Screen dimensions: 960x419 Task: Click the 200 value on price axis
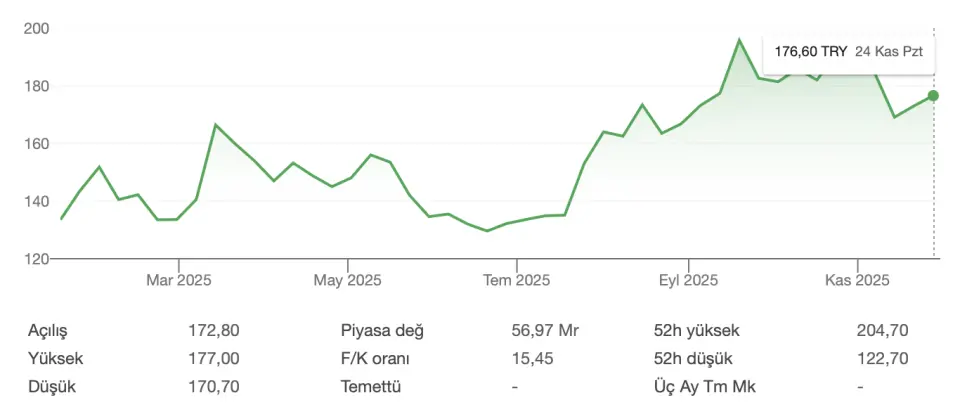pyautogui.click(x=37, y=28)
